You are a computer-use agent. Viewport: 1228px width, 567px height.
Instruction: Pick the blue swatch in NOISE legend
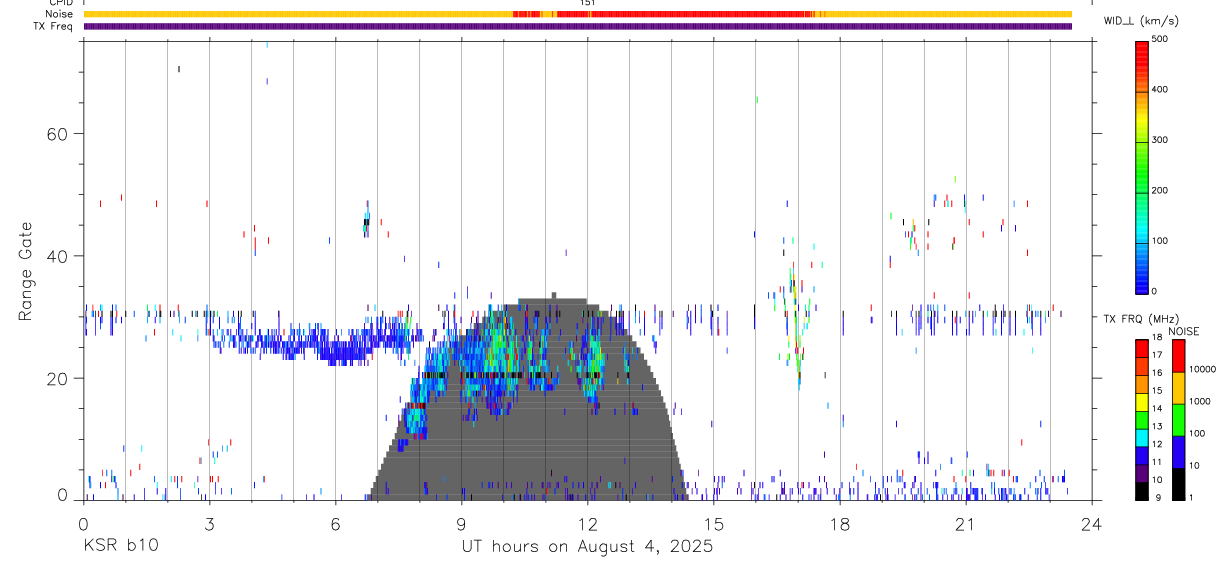tap(1179, 451)
